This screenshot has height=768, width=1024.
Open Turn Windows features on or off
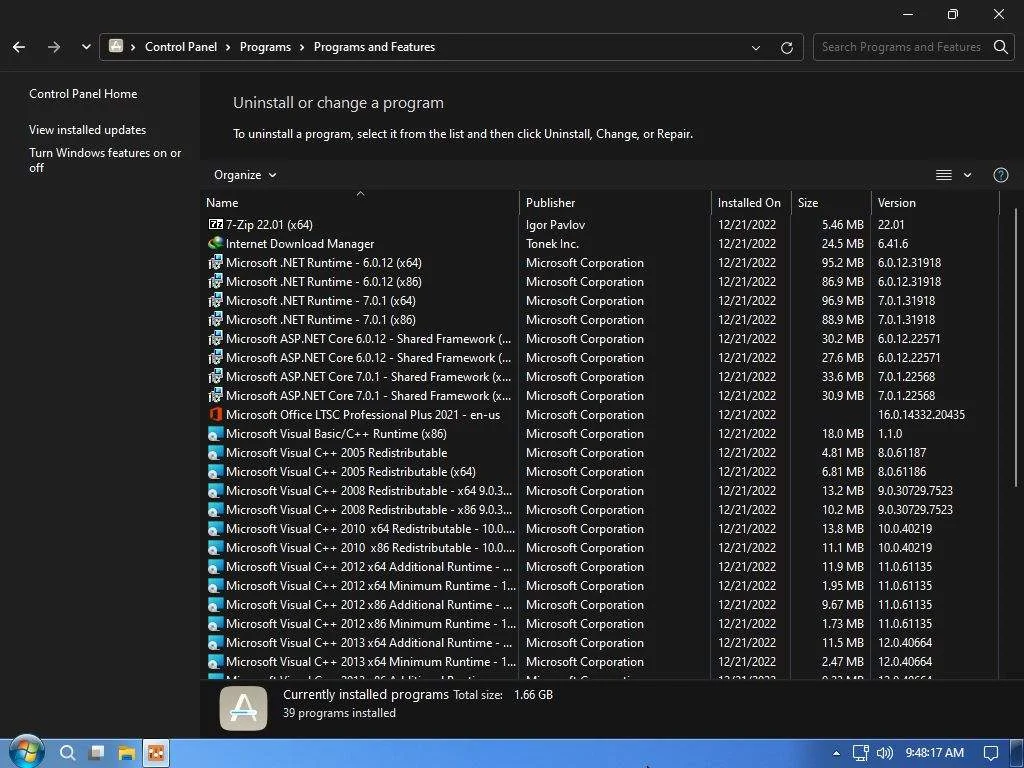pyautogui.click(x=105, y=160)
